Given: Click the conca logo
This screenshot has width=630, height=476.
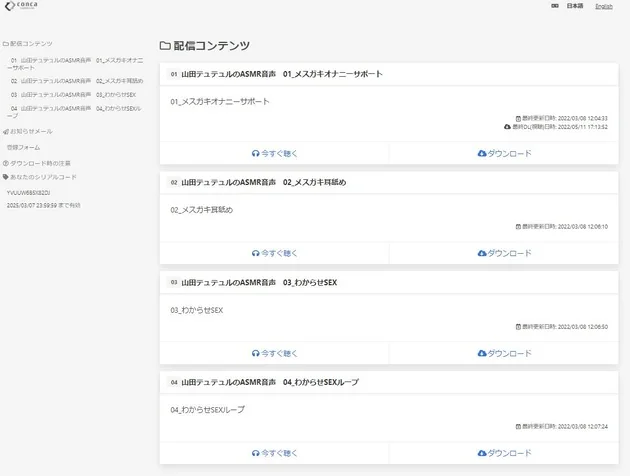Looking at the screenshot, I should 21,5.
